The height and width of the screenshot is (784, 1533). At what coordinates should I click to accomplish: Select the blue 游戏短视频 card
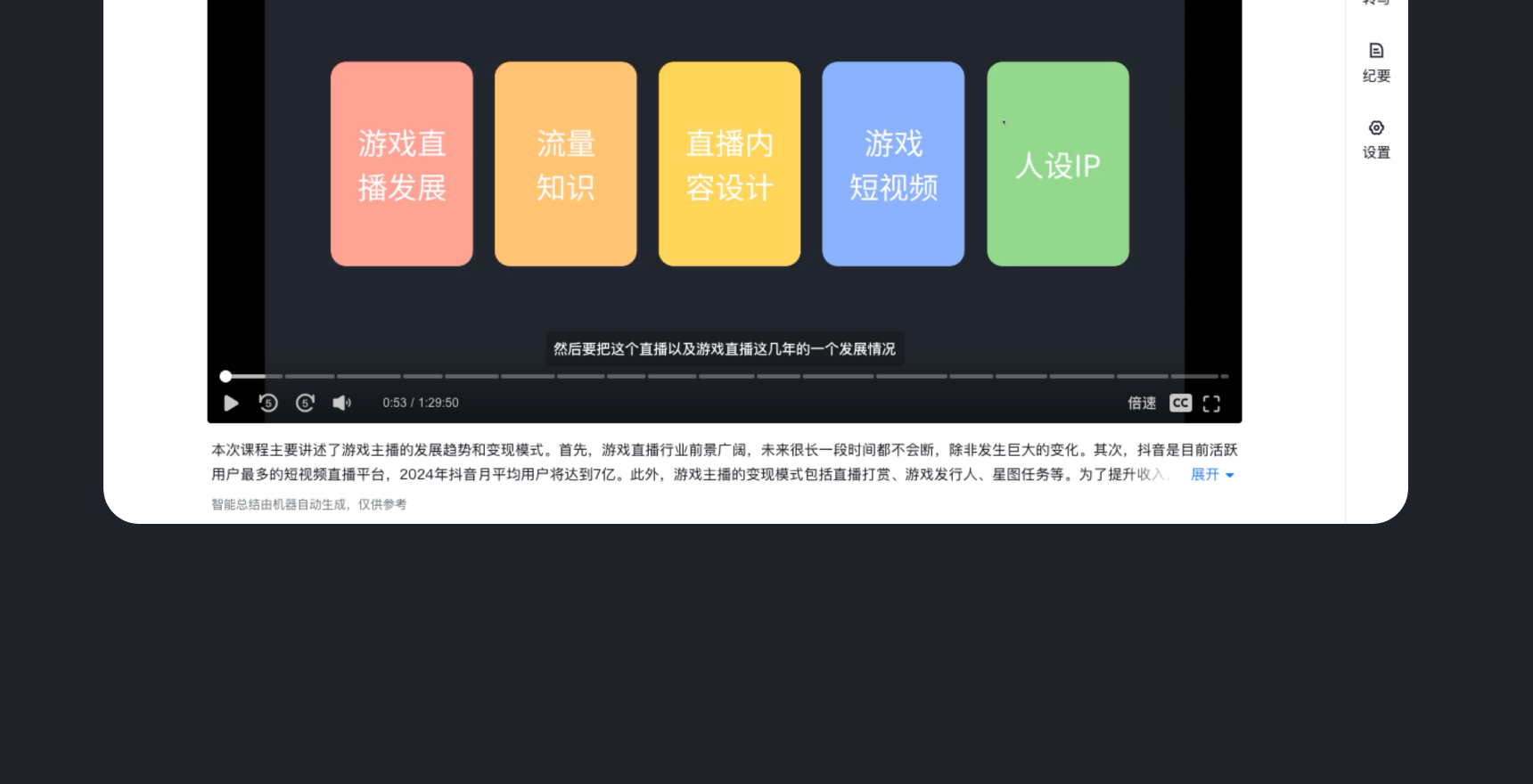pos(893,164)
